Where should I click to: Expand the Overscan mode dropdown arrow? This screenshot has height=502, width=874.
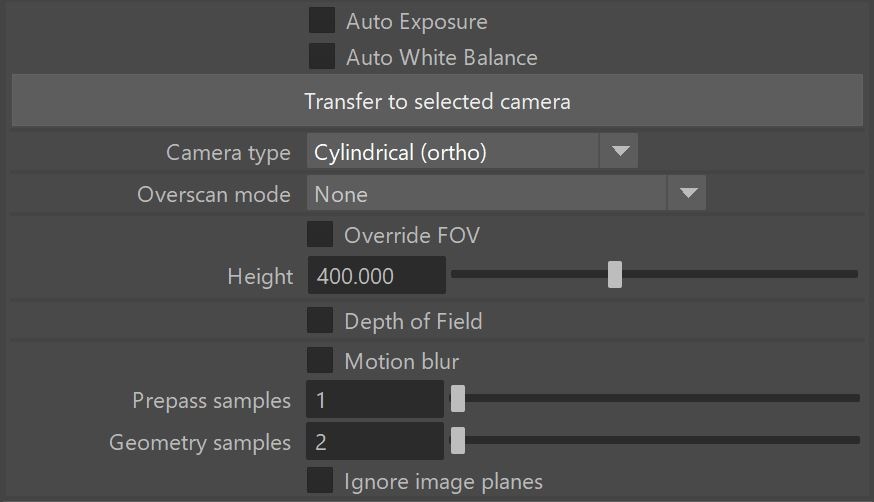(688, 193)
